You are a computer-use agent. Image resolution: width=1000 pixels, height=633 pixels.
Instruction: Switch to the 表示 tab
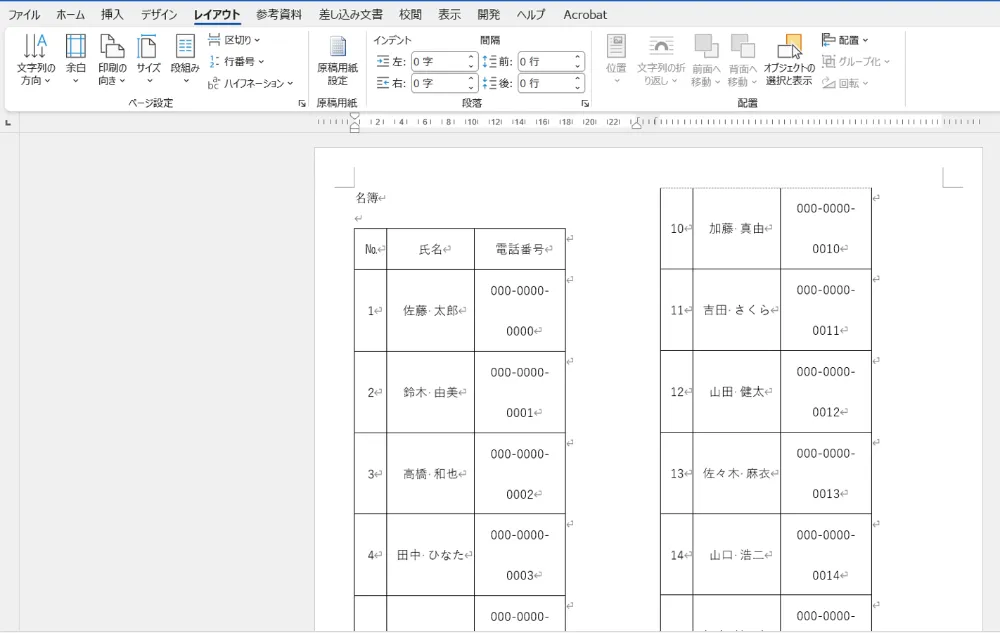pos(449,14)
